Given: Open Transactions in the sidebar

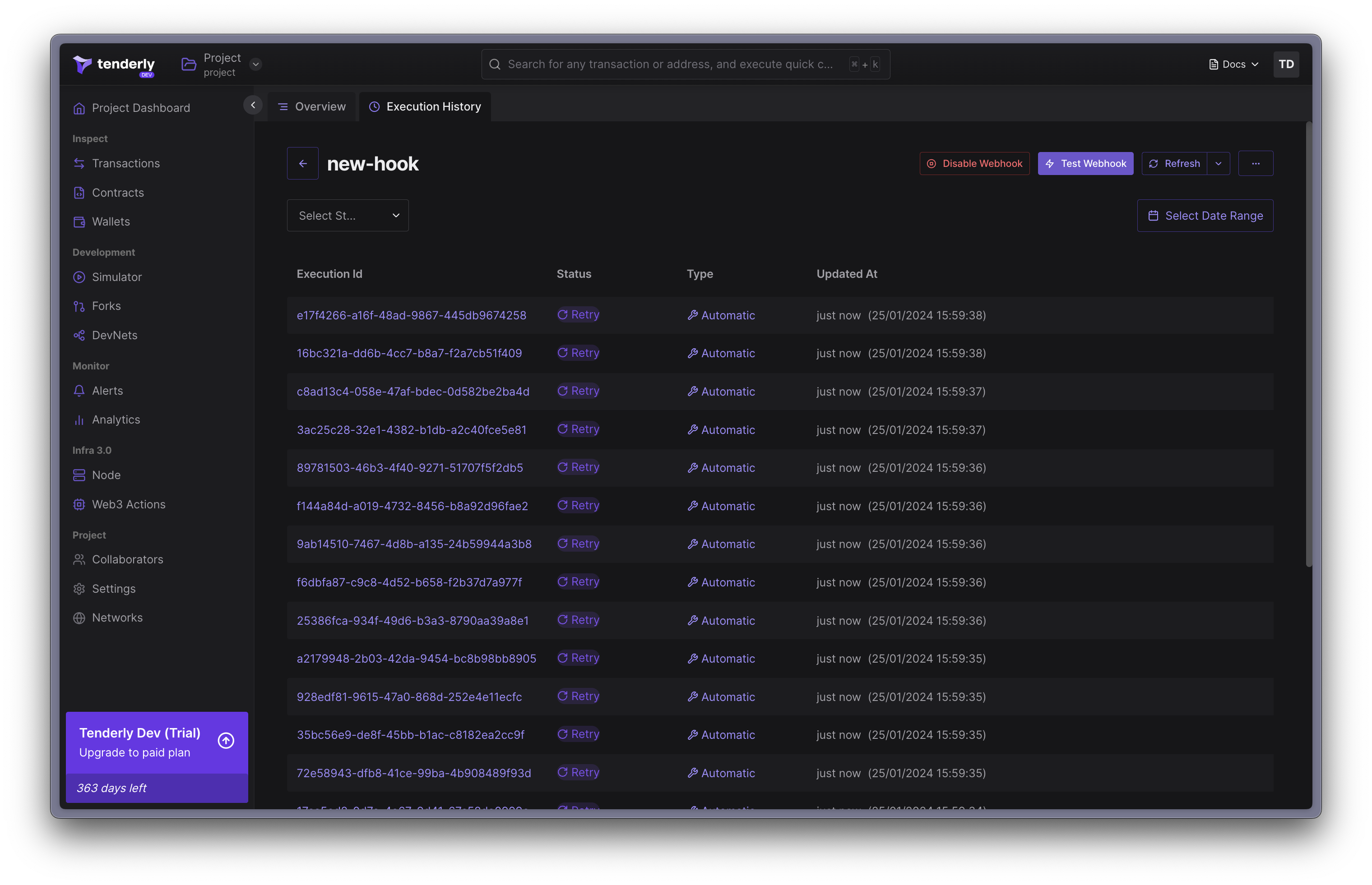Looking at the screenshot, I should 116,164.
